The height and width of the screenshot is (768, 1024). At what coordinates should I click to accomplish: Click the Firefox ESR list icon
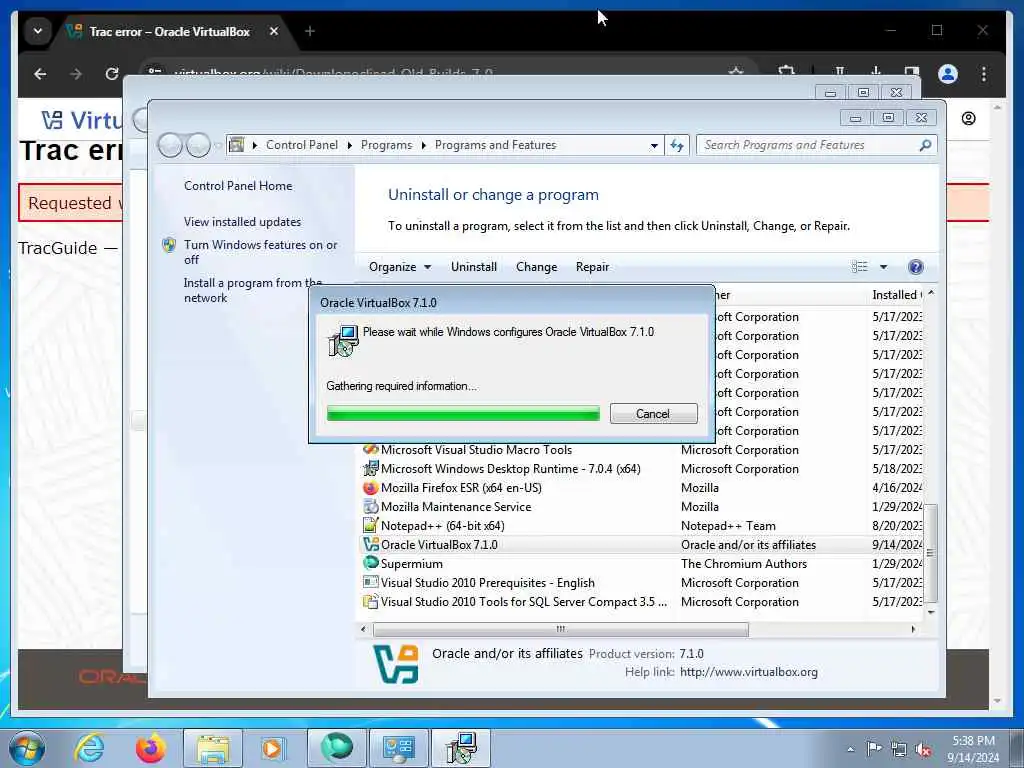coord(370,487)
